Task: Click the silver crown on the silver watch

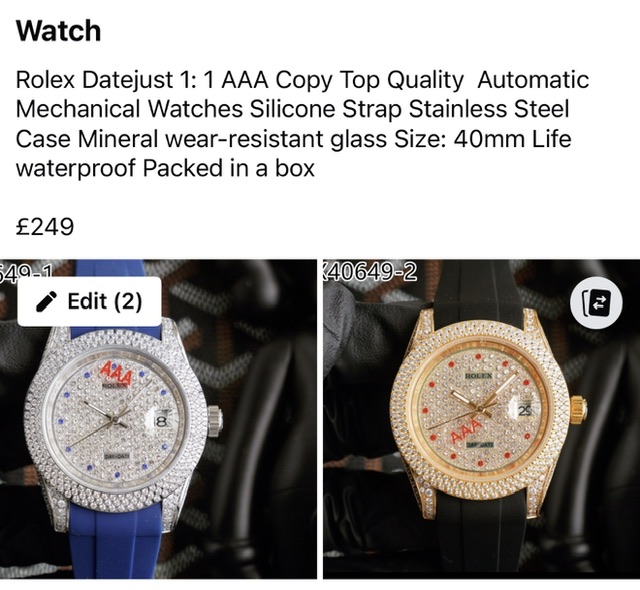Action: tap(215, 420)
